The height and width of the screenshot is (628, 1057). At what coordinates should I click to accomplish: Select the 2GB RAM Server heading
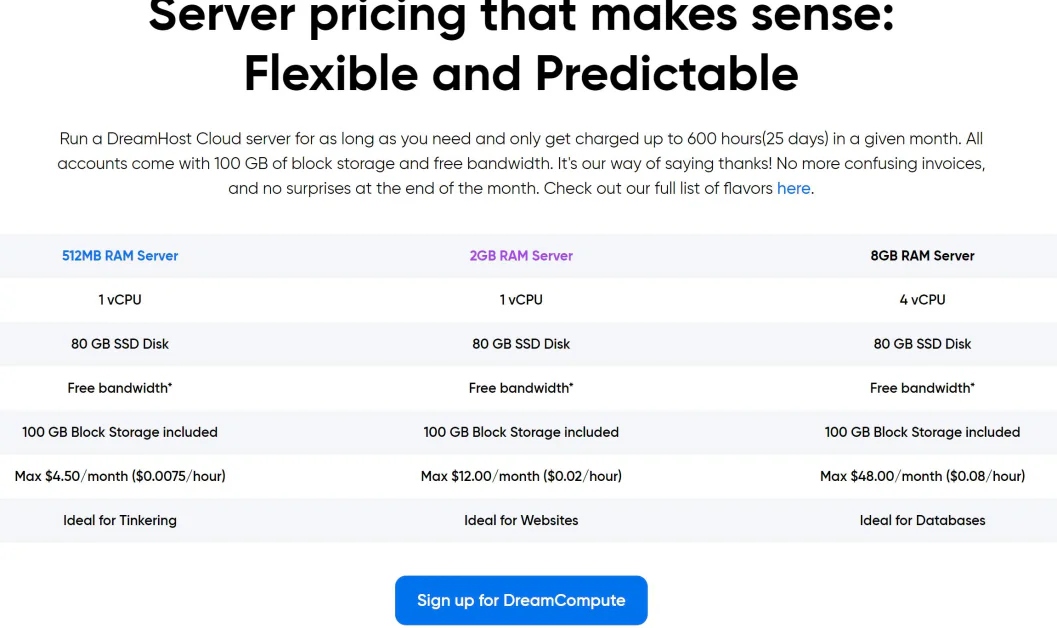[521, 256]
